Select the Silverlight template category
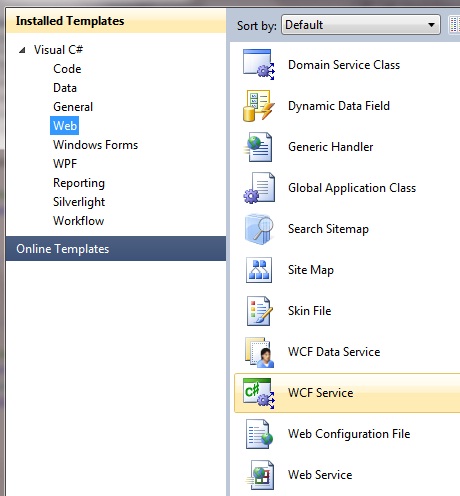The width and height of the screenshot is (460, 496). (79, 202)
